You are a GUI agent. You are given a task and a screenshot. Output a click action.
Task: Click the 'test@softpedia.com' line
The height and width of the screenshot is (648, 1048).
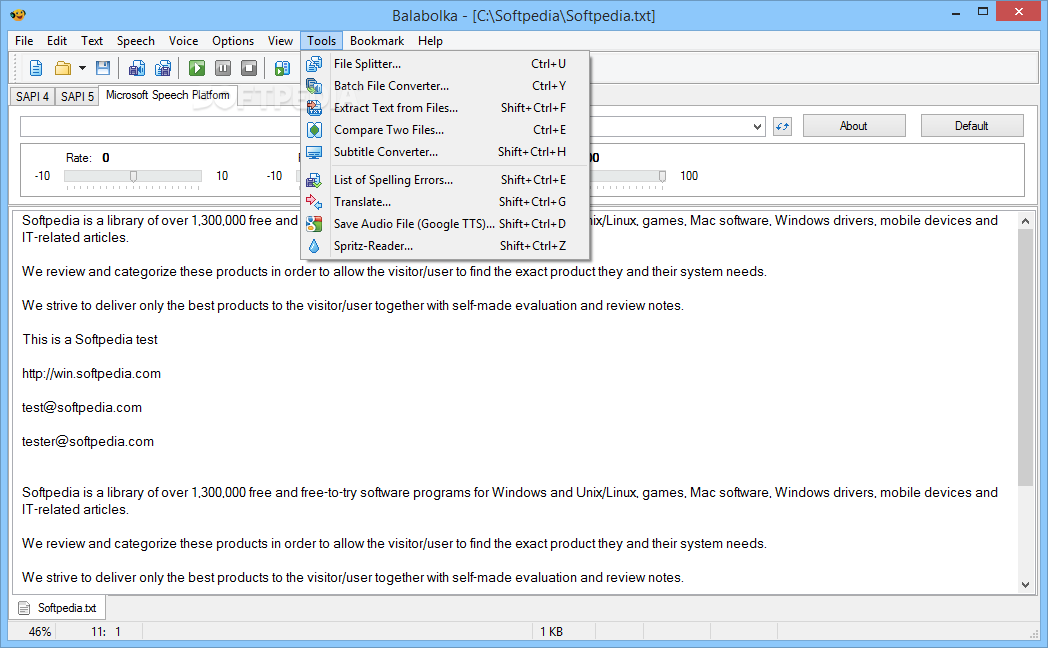coord(82,408)
